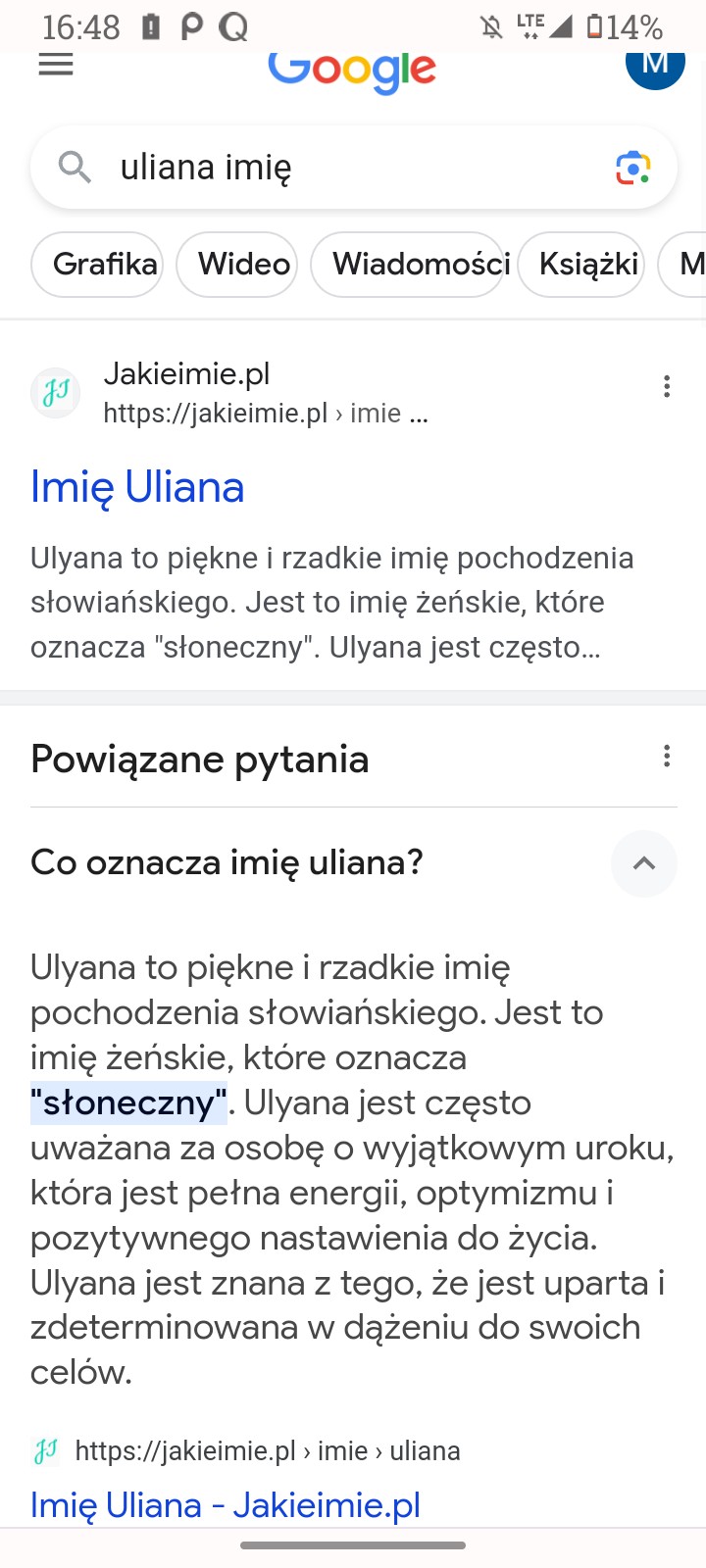
Task: Collapse the "Co oznacza imię uliana?" answer
Action: [644, 863]
